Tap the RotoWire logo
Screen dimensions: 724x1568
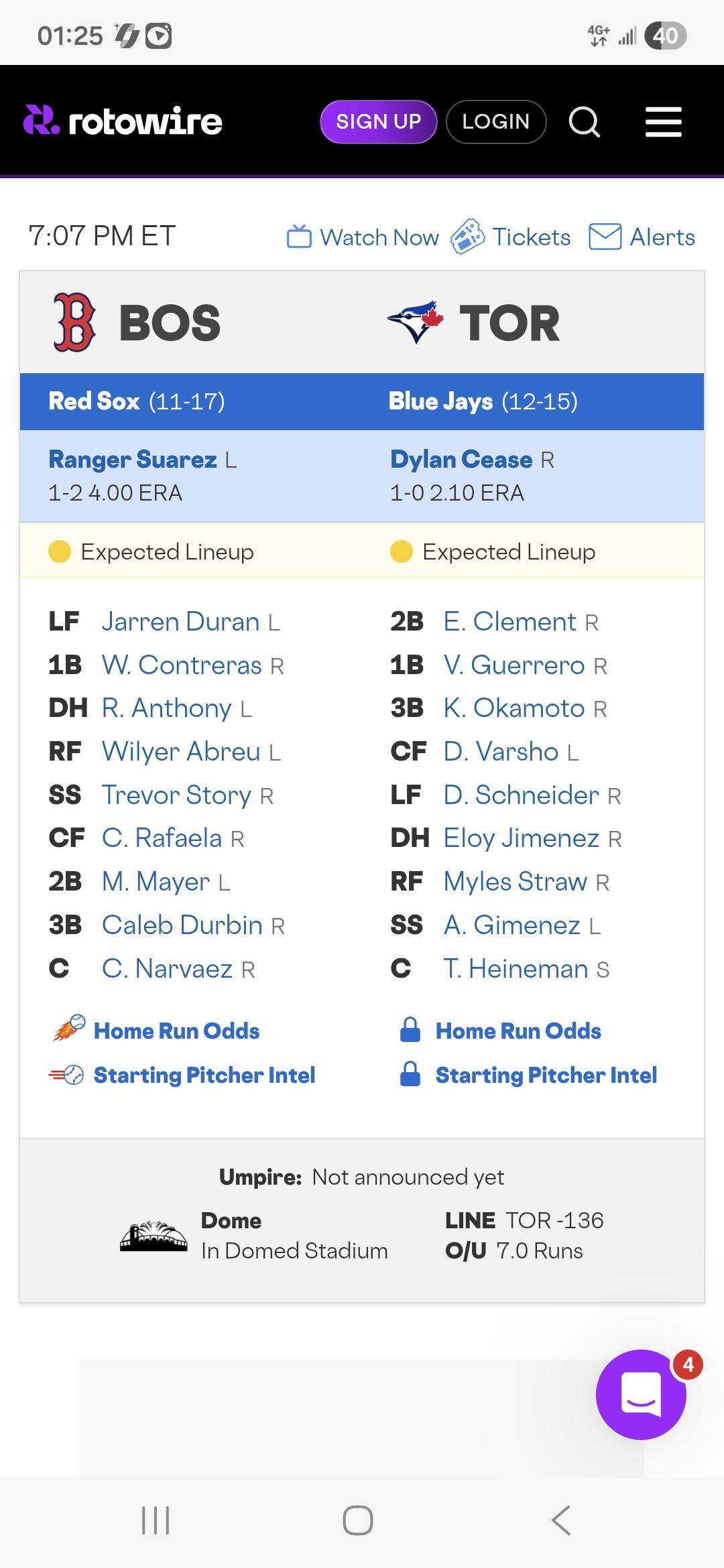pos(123,121)
